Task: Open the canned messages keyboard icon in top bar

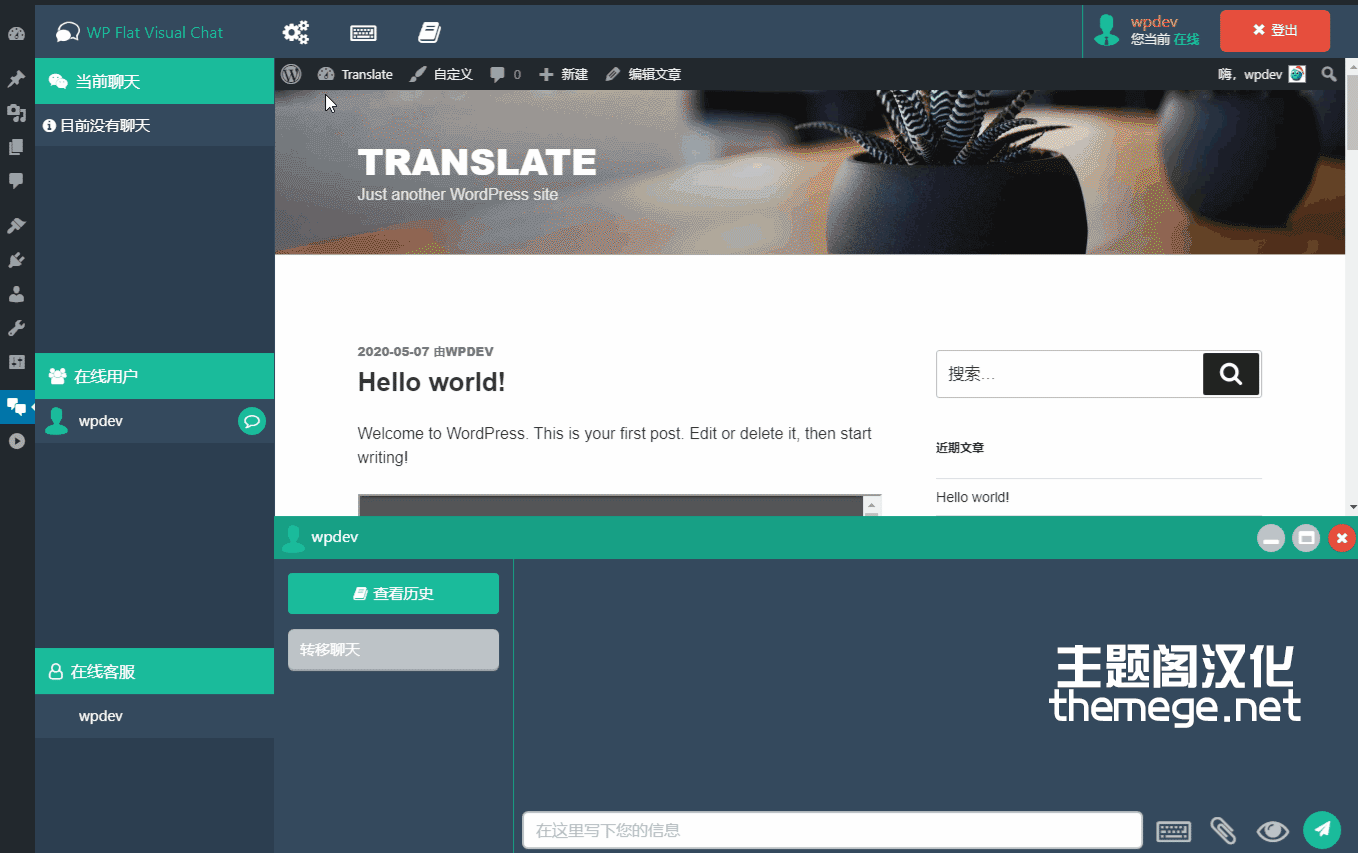Action: (x=363, y=33)
